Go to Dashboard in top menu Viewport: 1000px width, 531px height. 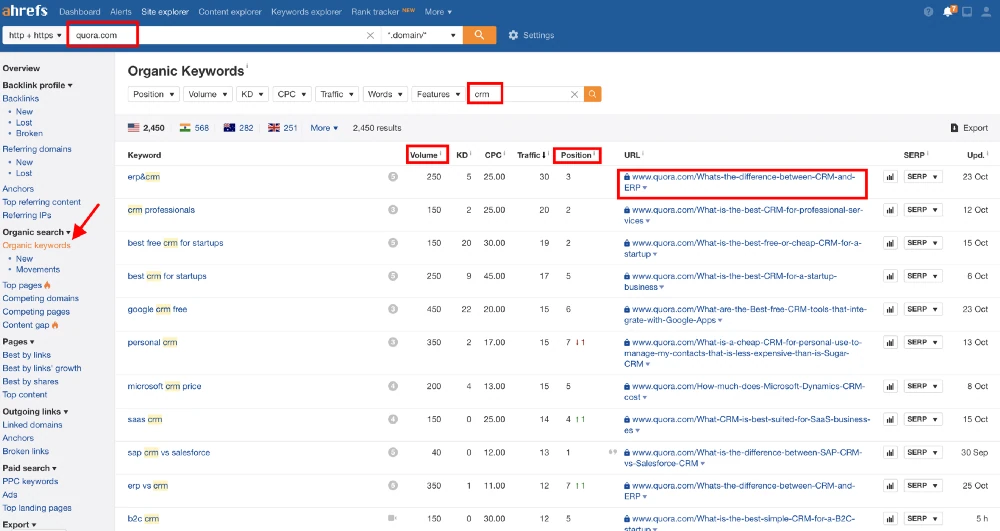coord(80,11)
